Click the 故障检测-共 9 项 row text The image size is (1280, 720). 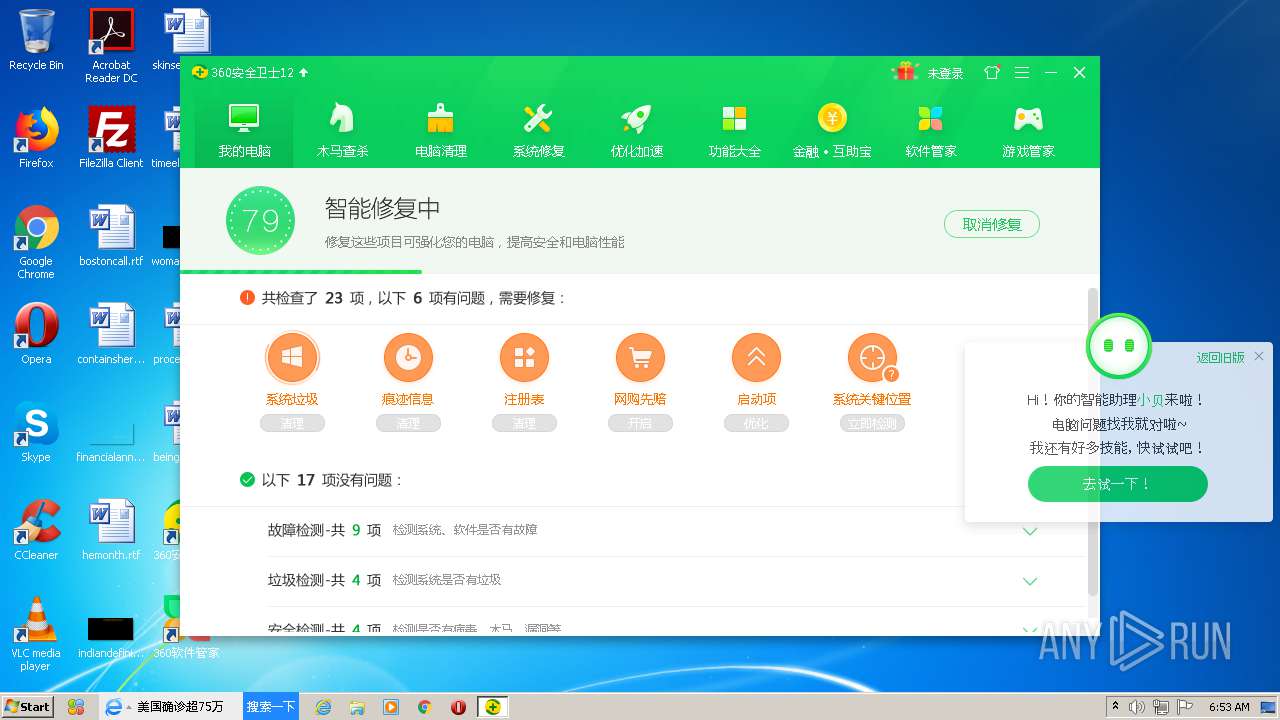[324, 530]
